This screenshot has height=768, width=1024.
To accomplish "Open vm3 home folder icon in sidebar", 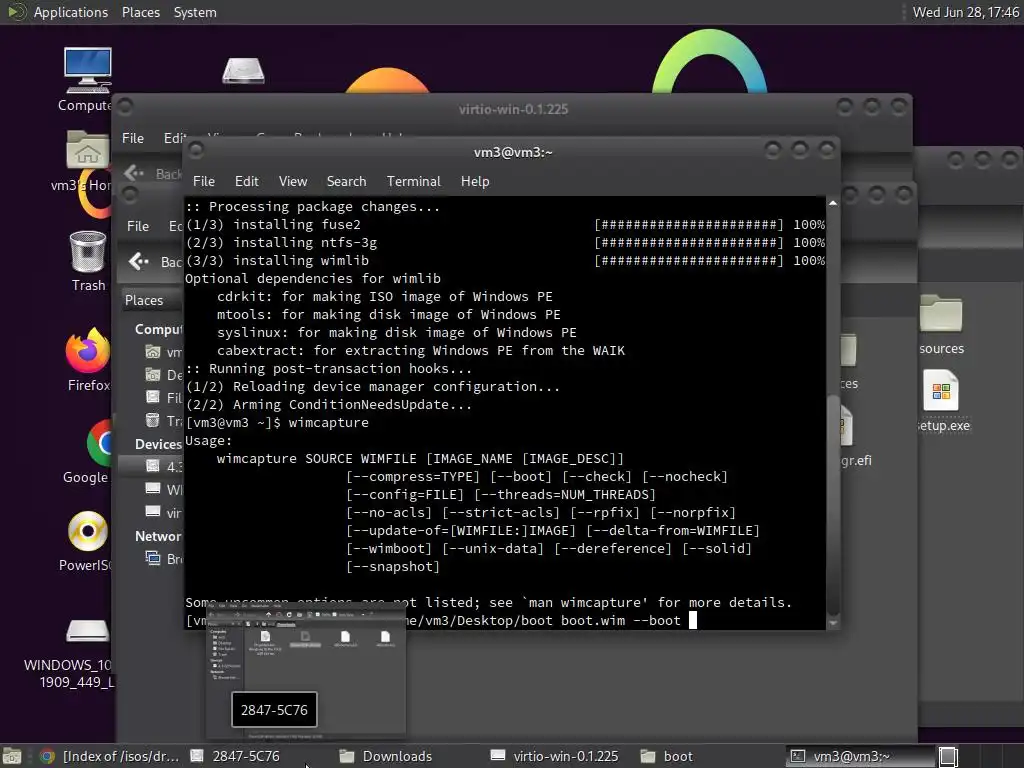I will tap(152, 352).
